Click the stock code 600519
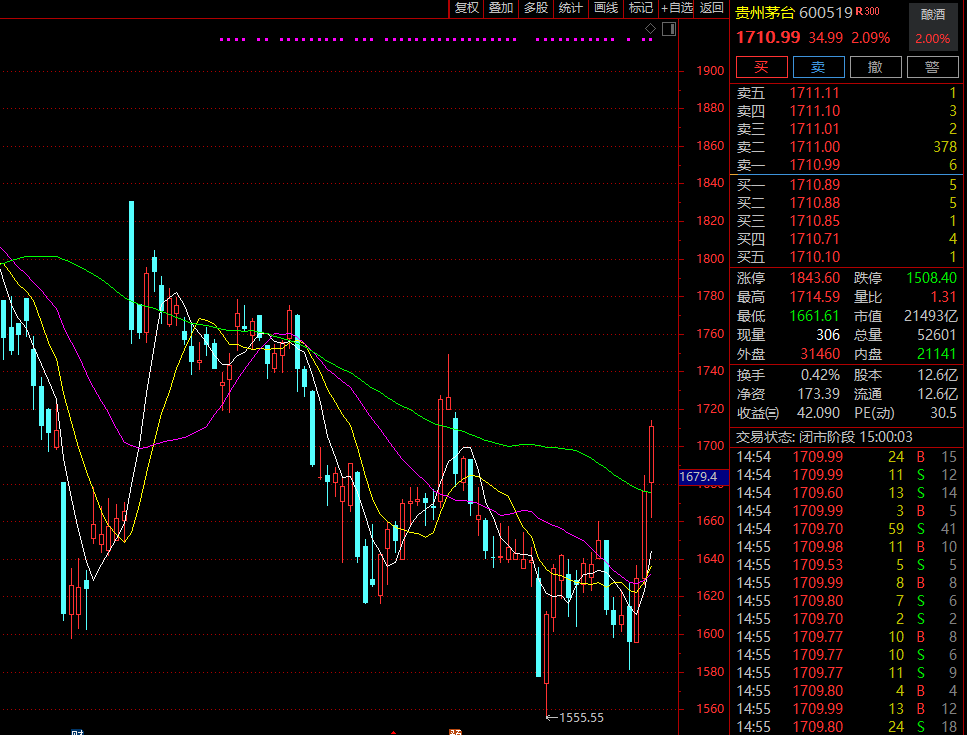Viewport: 967px width, 735px height. click(826, 13)
